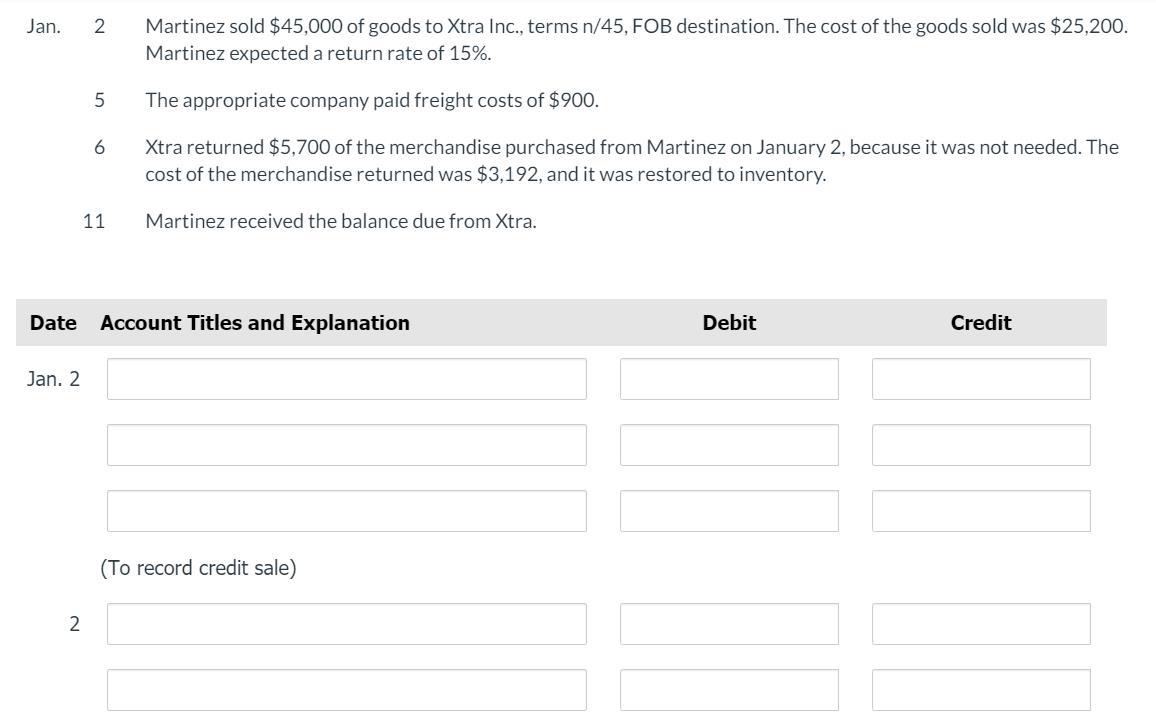Focus the credit box in the second Jan. 2 entry's first row
The width and height of the screenshot is (1156, 725).
(x=981, y=624)
